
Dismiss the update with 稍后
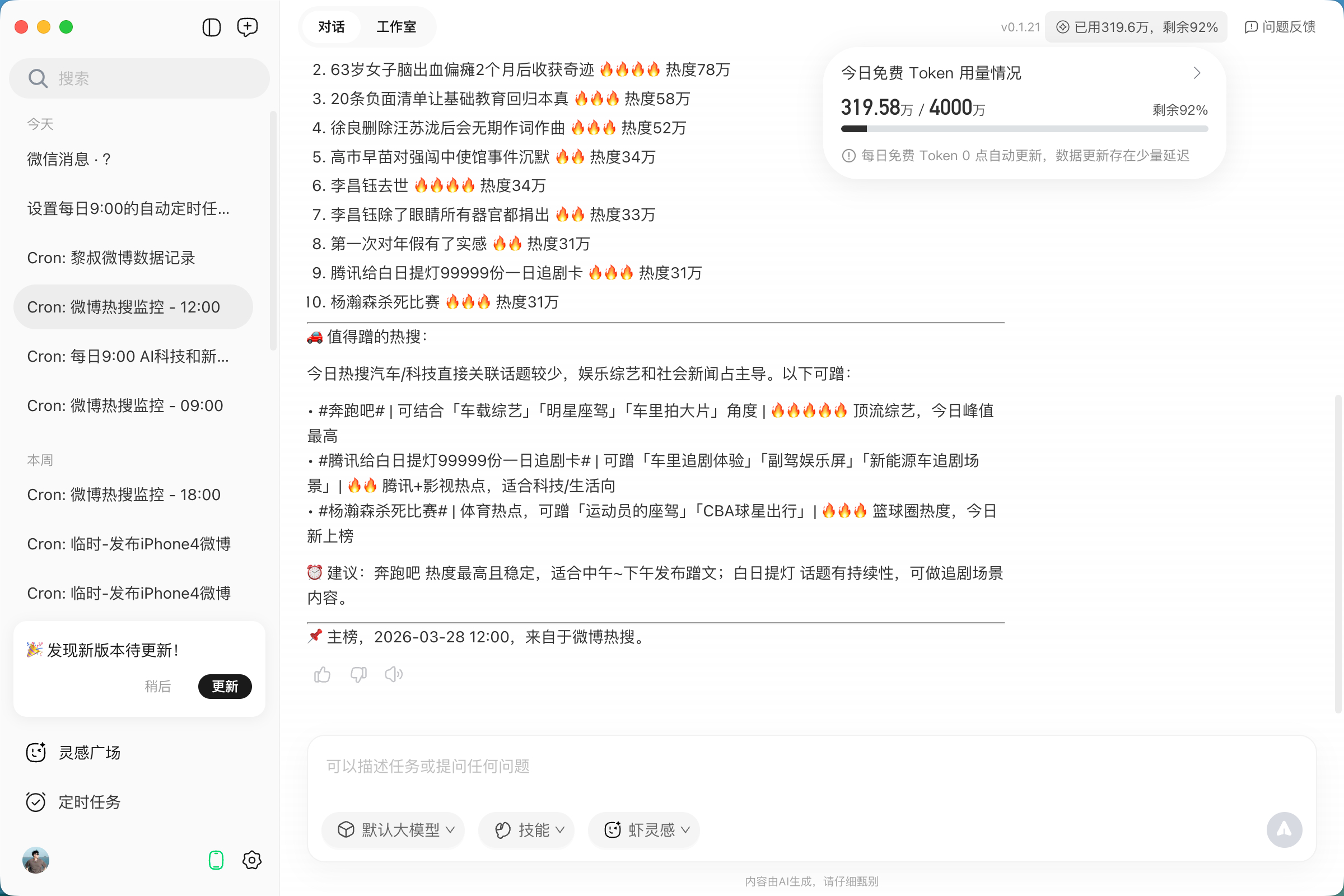[x=158, y=687]
